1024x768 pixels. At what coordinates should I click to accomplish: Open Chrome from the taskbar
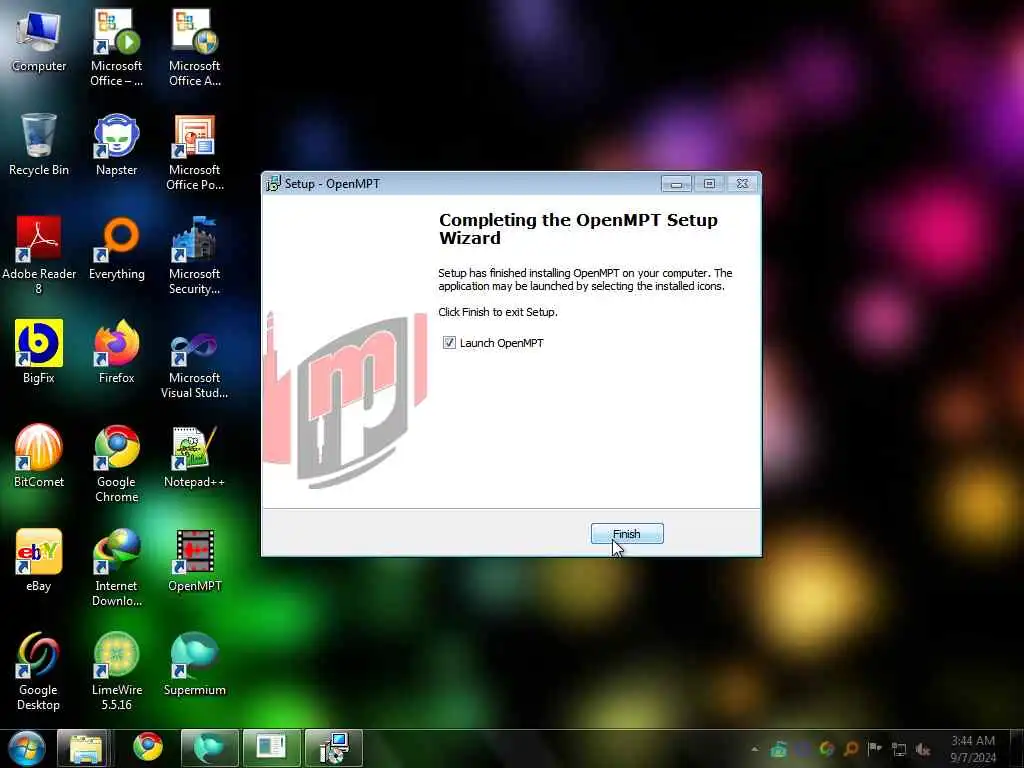click(148, 748)
